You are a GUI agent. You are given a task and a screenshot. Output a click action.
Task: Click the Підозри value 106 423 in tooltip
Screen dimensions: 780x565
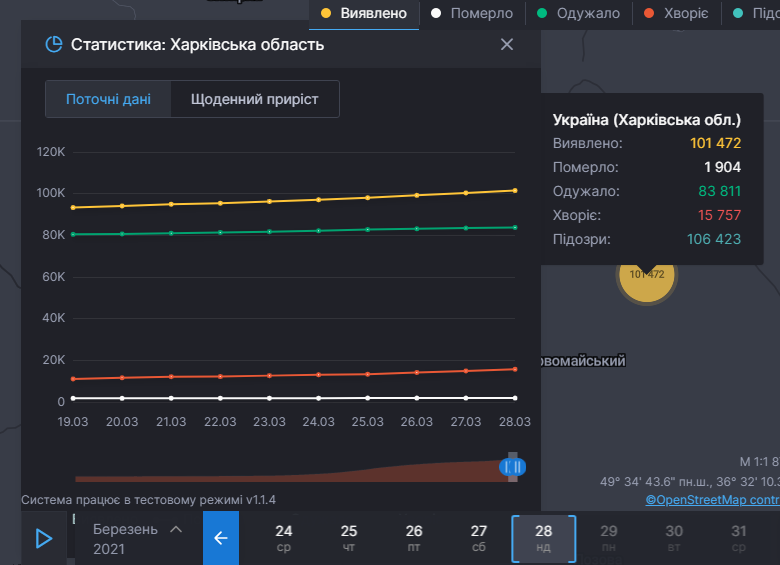point(714,239)
